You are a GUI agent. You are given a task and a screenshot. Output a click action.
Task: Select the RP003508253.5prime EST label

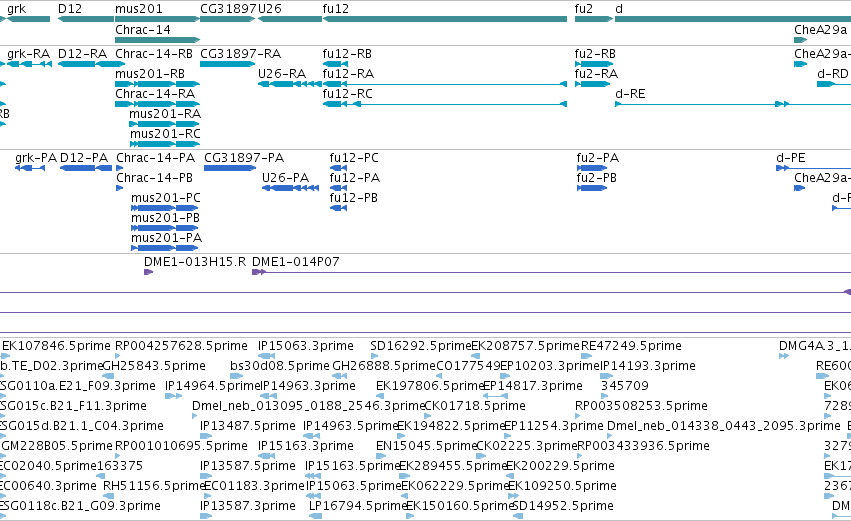click(x=642, y=406)
